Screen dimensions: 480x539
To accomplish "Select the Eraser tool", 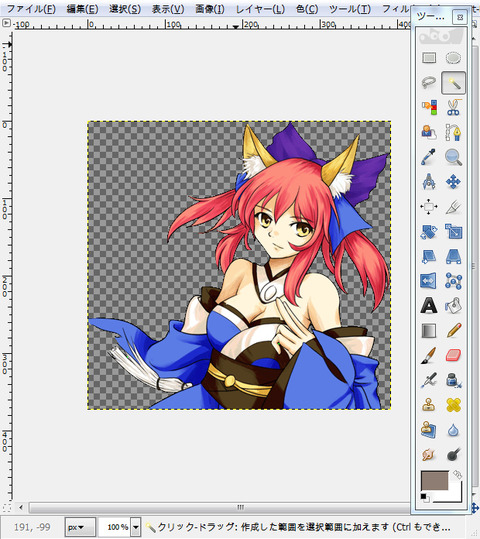I will point(453,355).
